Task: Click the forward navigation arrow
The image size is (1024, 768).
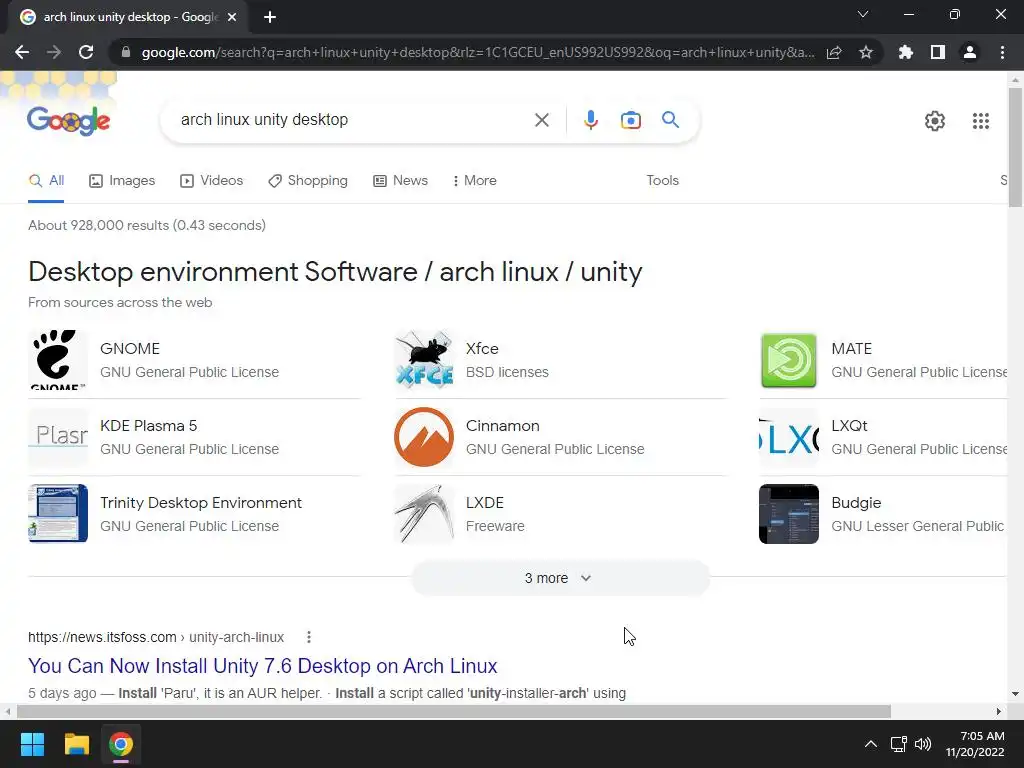Action: [x=54, y=52]
